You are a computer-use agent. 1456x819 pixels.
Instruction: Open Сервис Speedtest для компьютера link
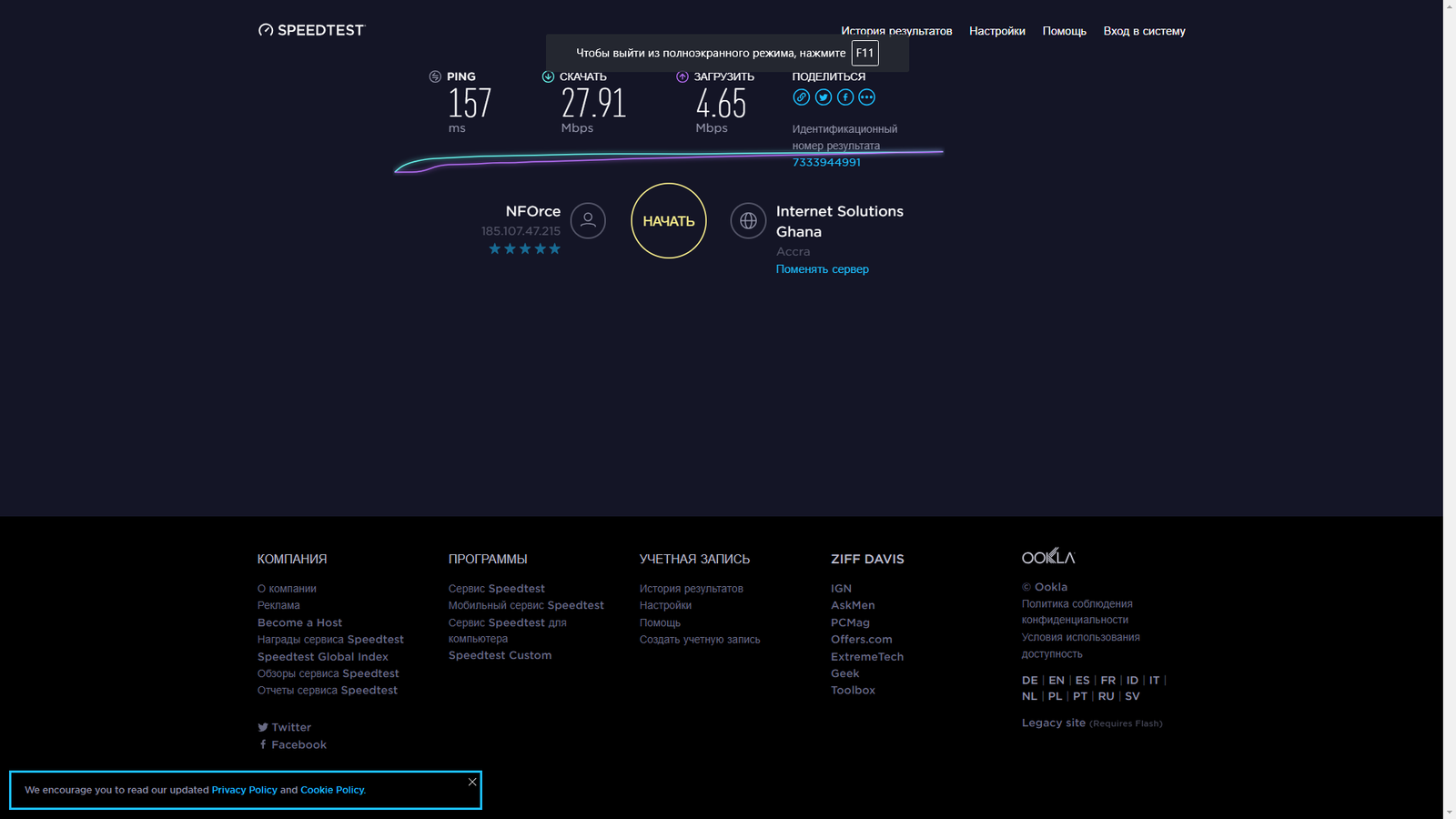pos(507,631)
